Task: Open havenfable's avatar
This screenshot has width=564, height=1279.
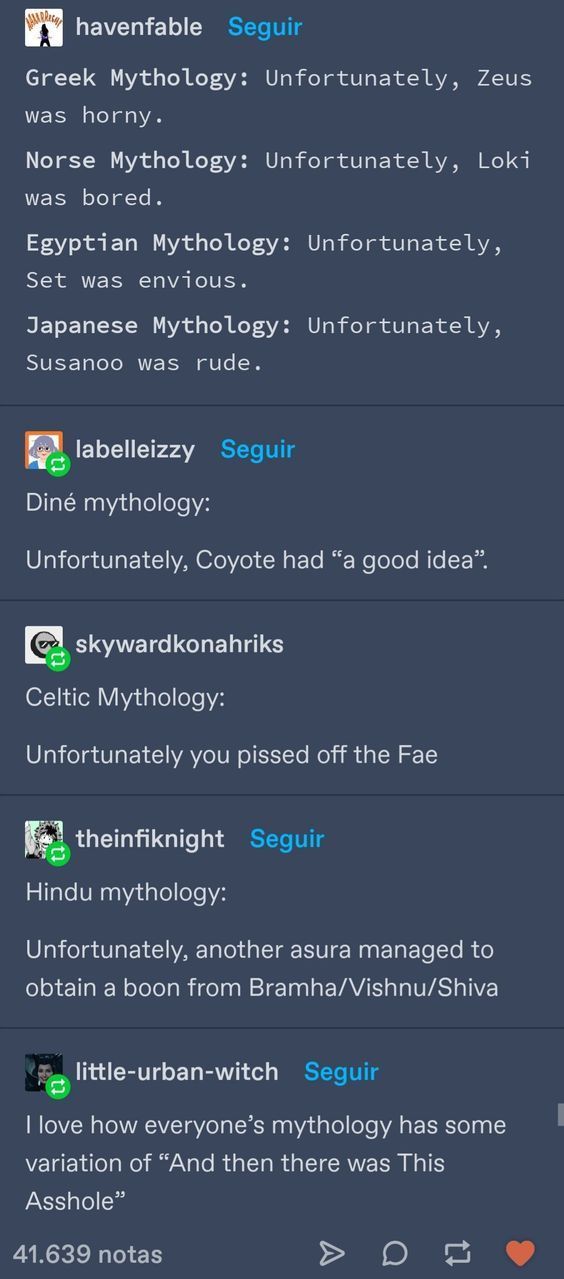Action: 44,28
